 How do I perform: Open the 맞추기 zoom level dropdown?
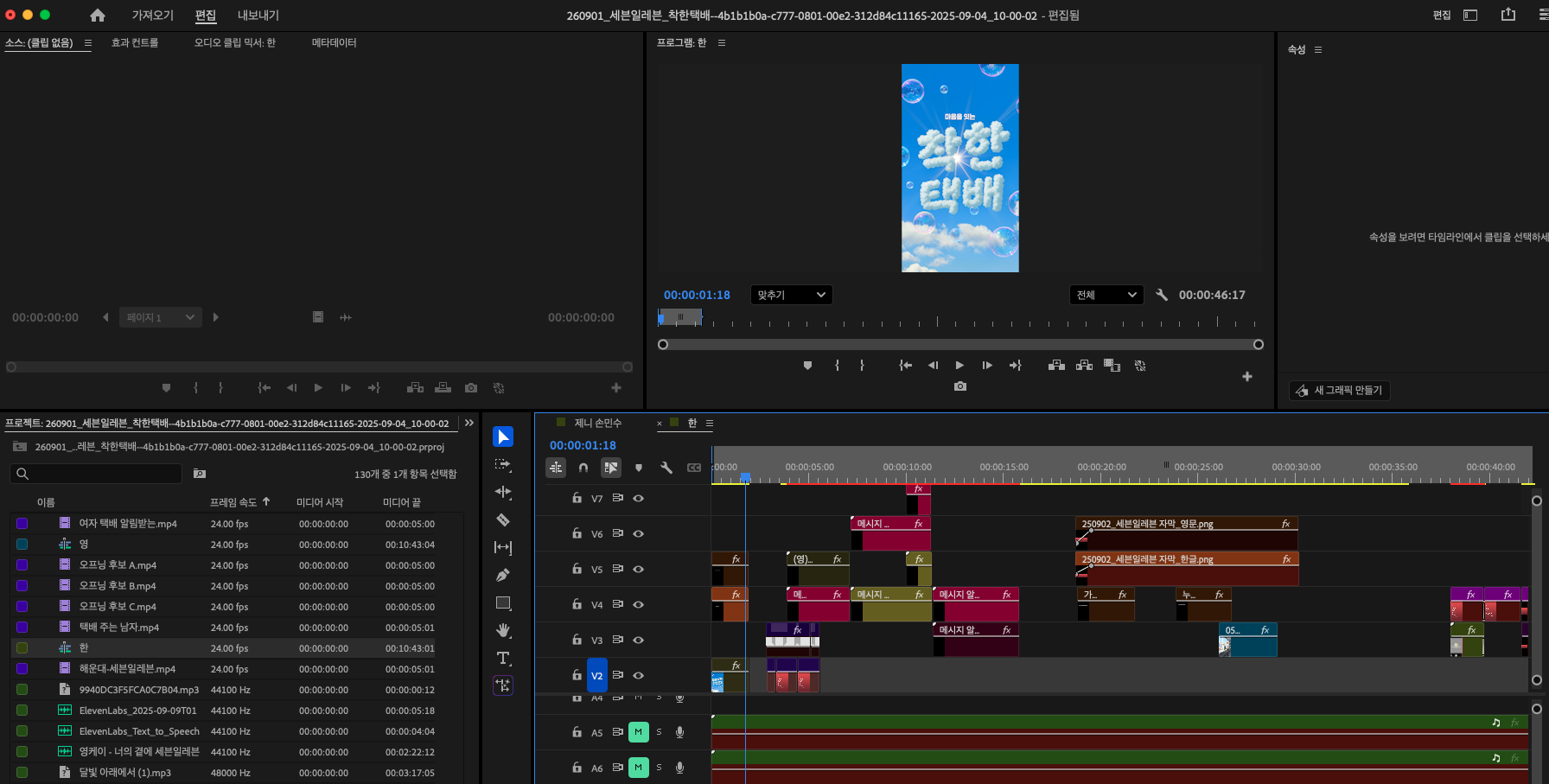click(791, 295)
